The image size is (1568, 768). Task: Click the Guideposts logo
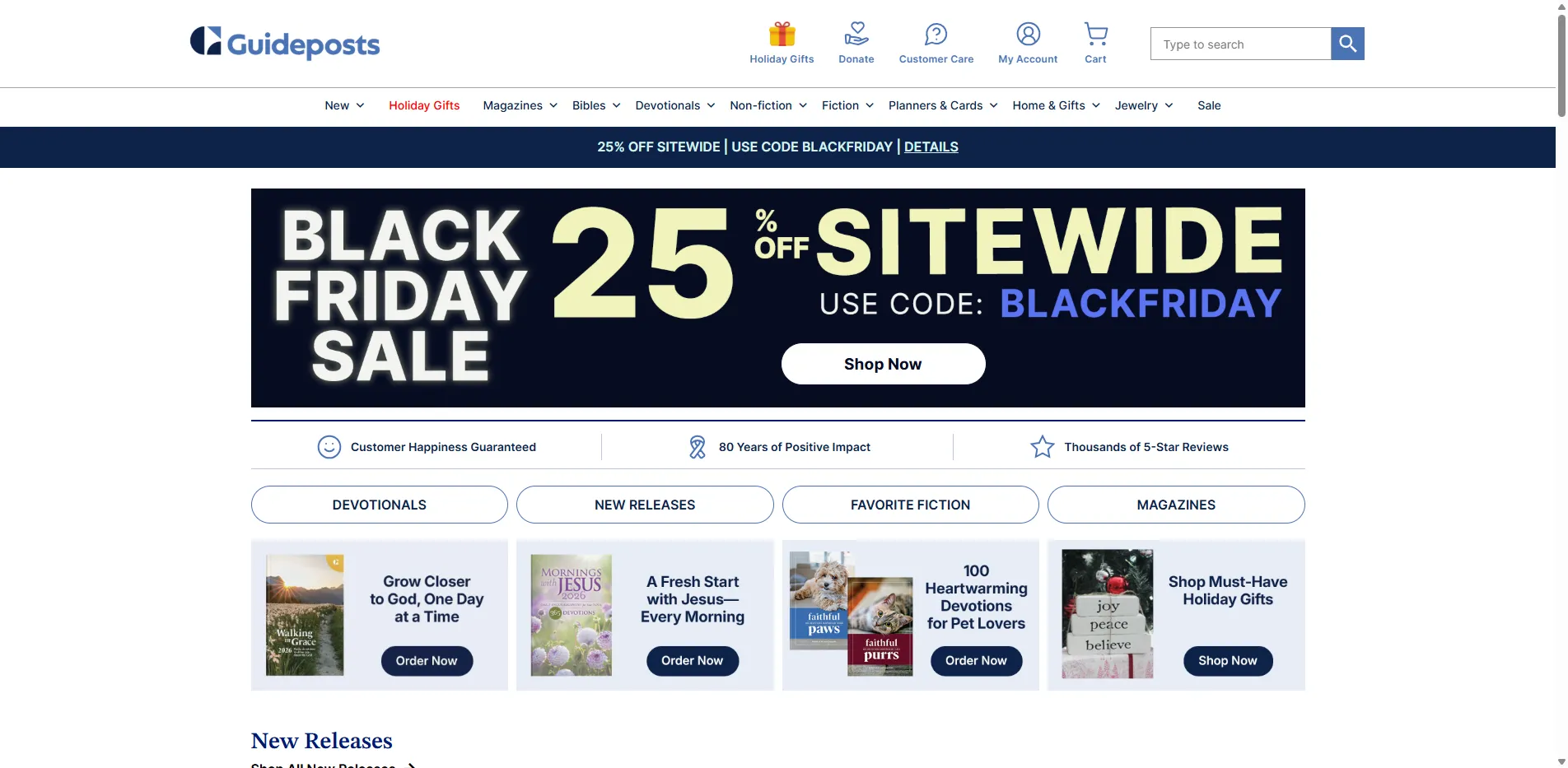(285, 43)
